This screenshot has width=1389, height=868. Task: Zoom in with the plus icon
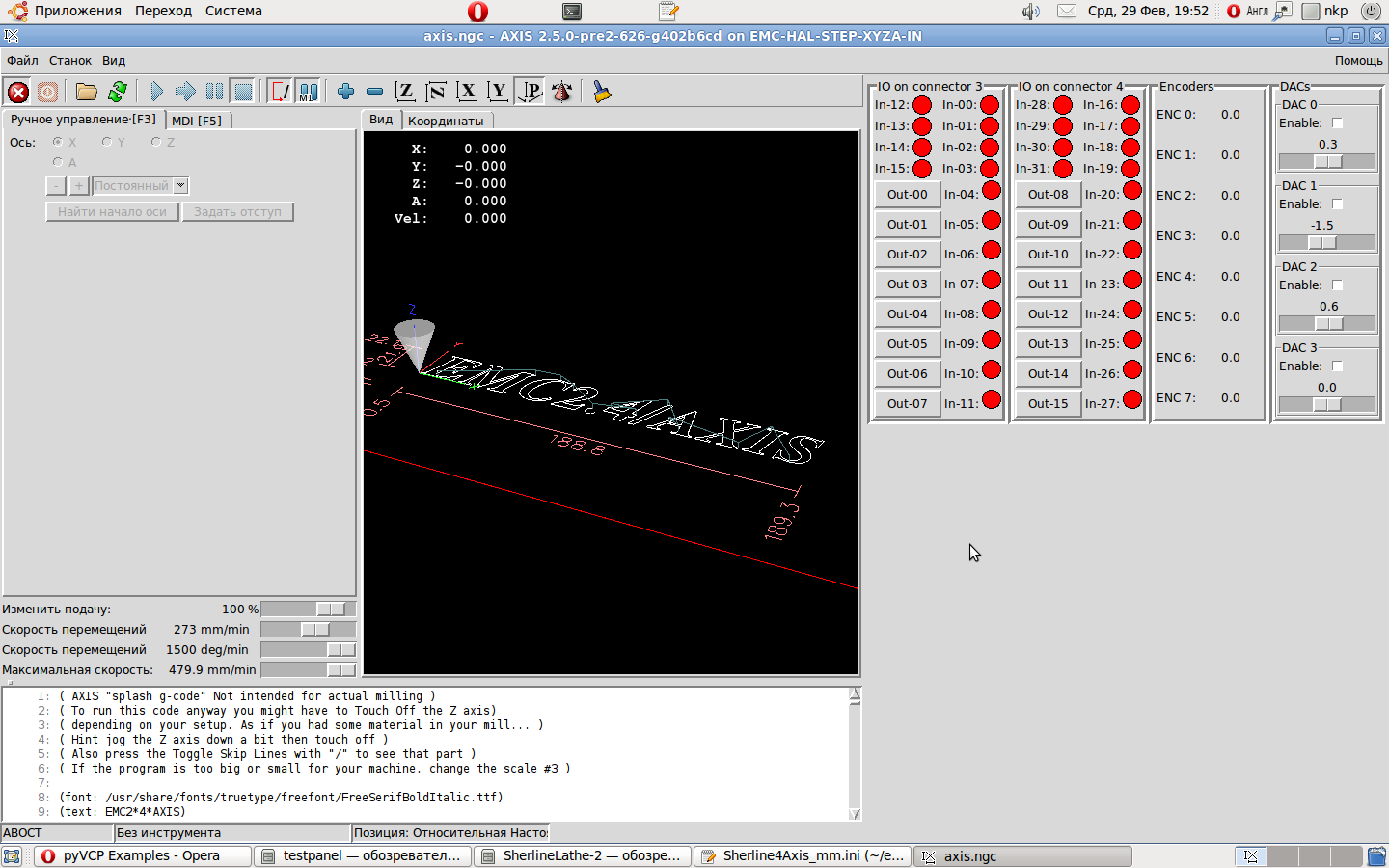click(345, 92)
